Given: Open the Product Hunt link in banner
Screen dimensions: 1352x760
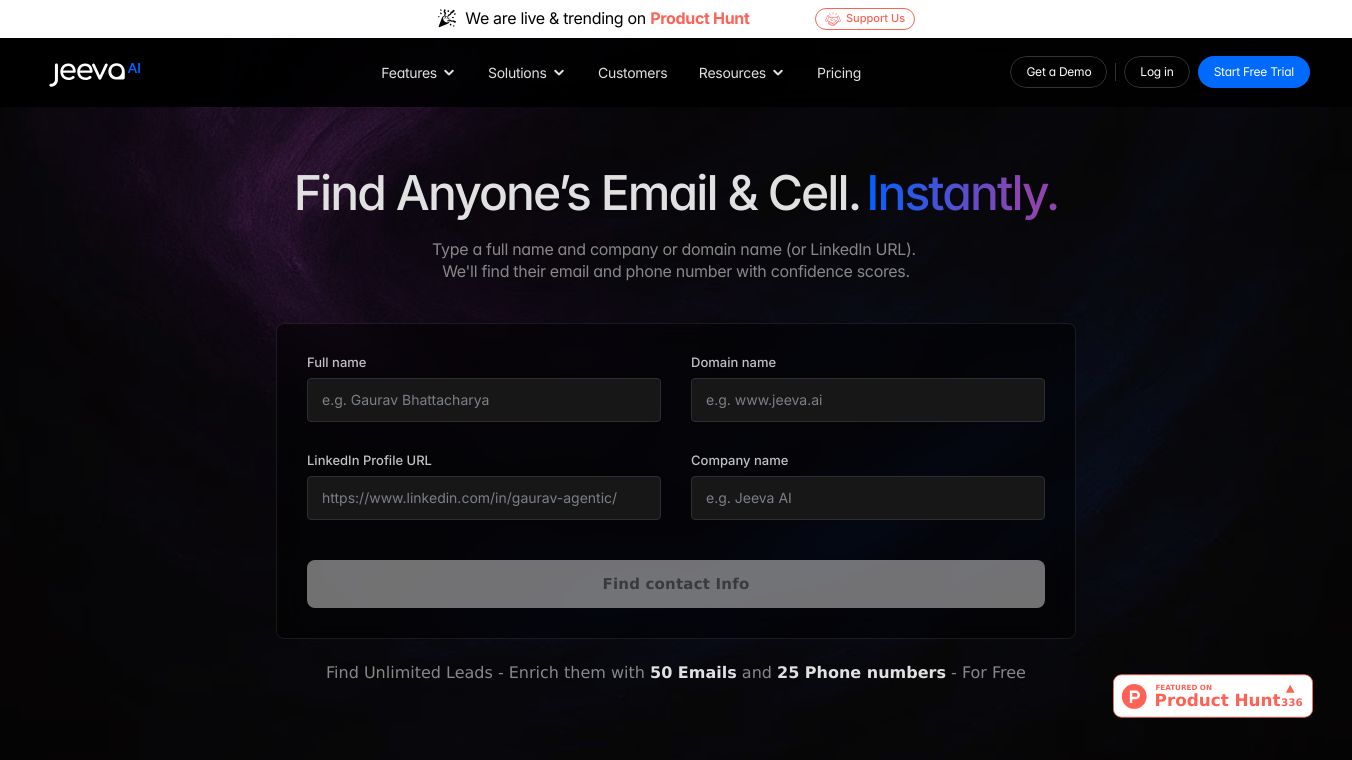Looking at the screenshot, I should click(x=699, y=18).
